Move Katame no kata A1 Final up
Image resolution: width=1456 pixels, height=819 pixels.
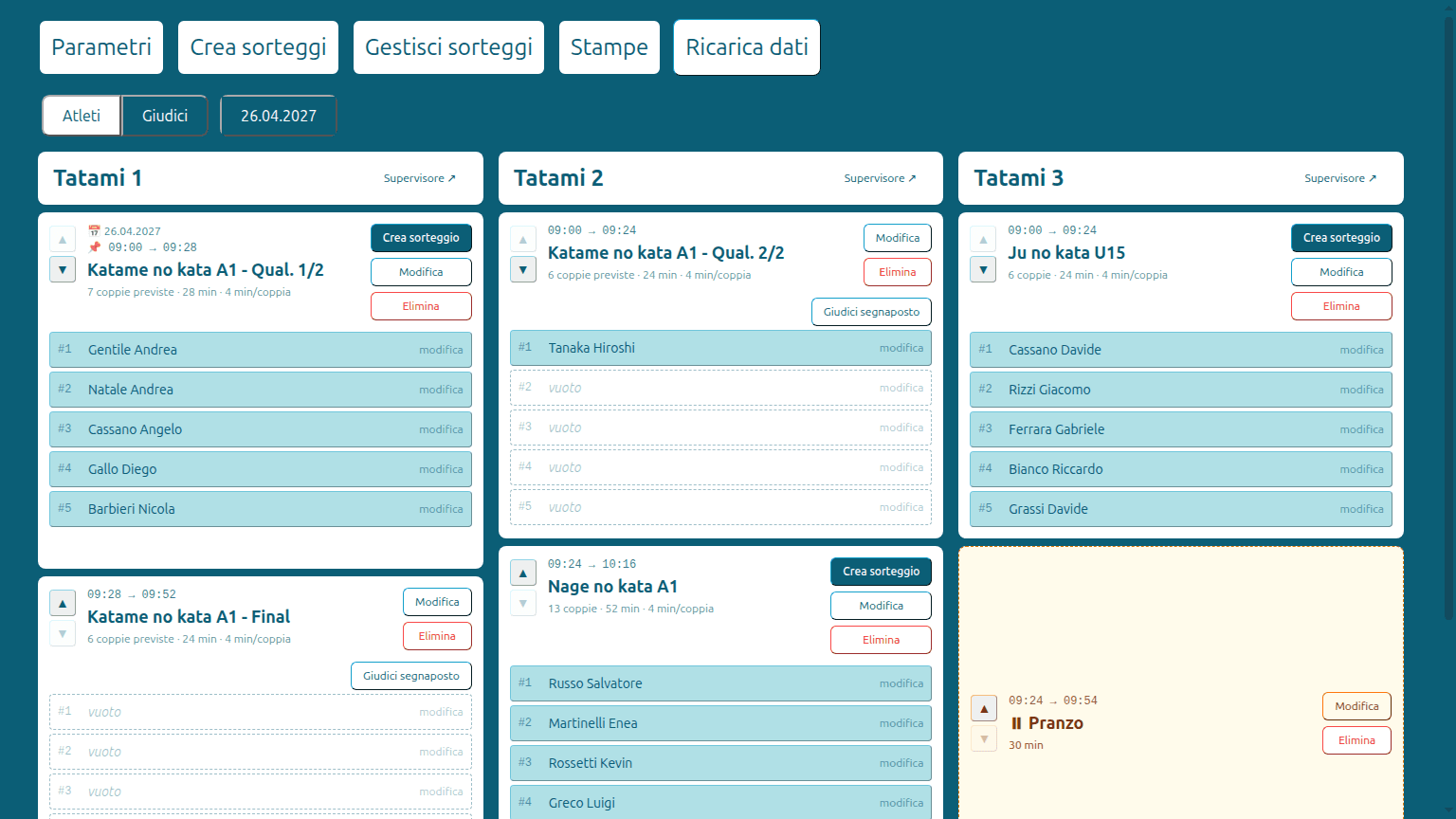[63, 604]
